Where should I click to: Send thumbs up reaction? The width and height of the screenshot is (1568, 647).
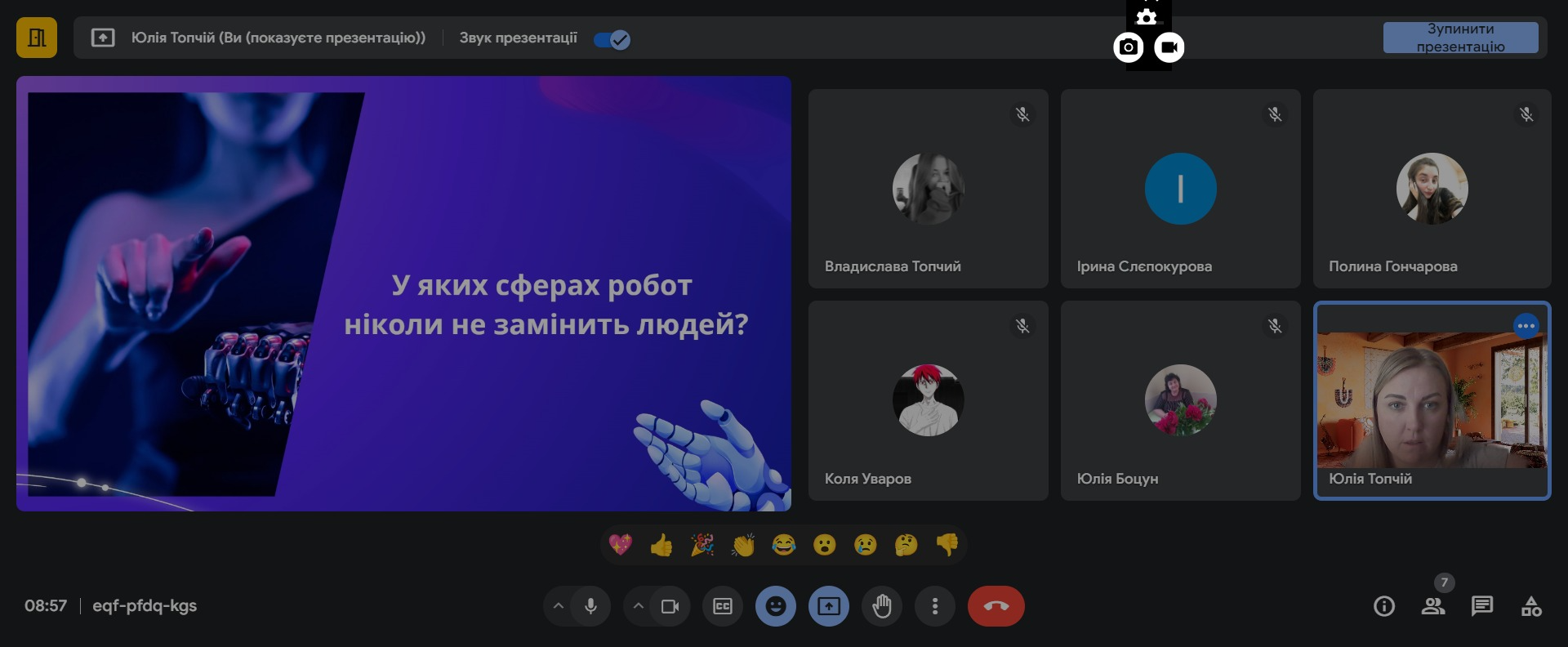click(x=661, y=545)
